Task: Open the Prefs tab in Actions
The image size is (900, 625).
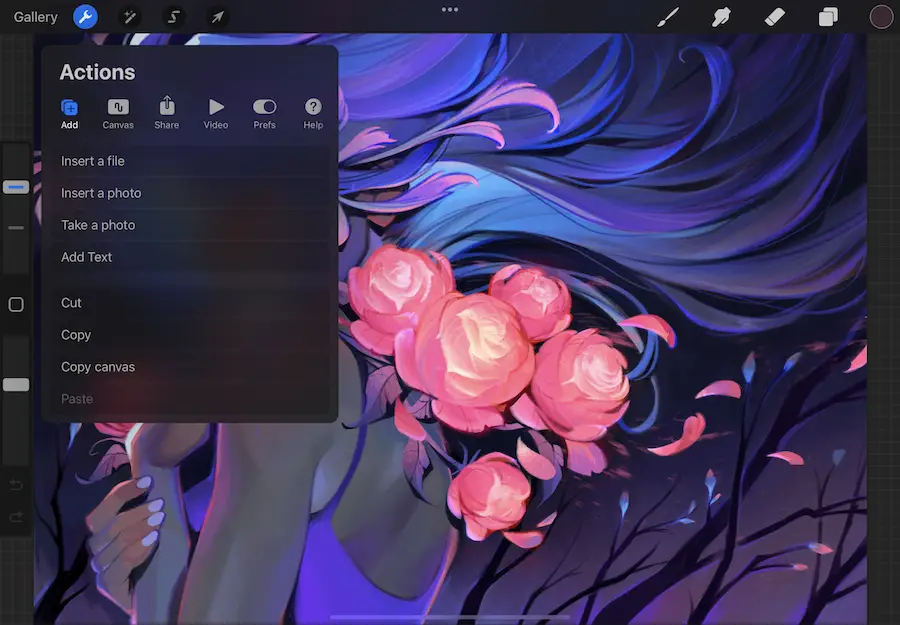Action: (265, 114)
